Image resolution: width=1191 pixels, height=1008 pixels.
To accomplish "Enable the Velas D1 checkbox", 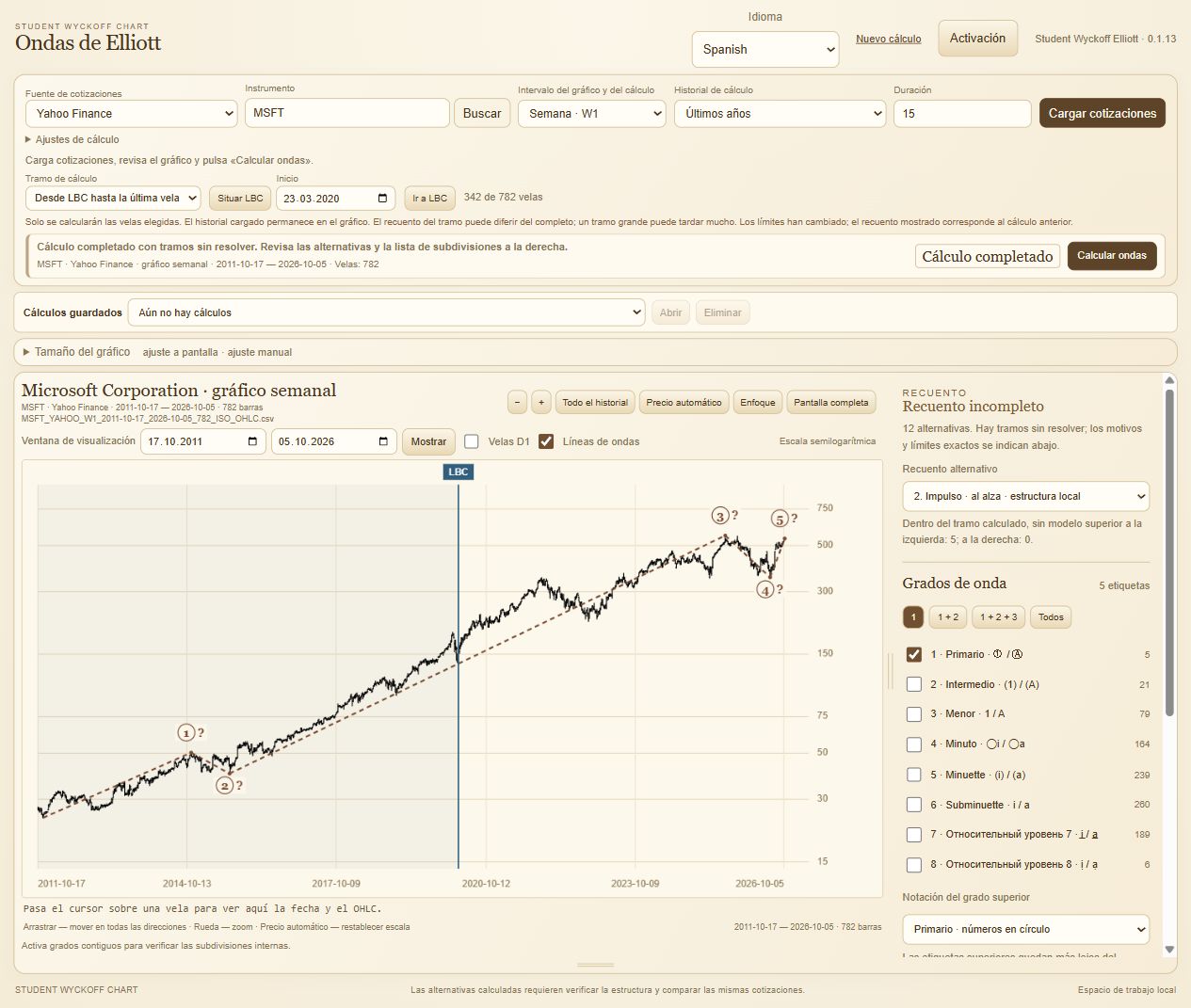I will click(472, 441).
